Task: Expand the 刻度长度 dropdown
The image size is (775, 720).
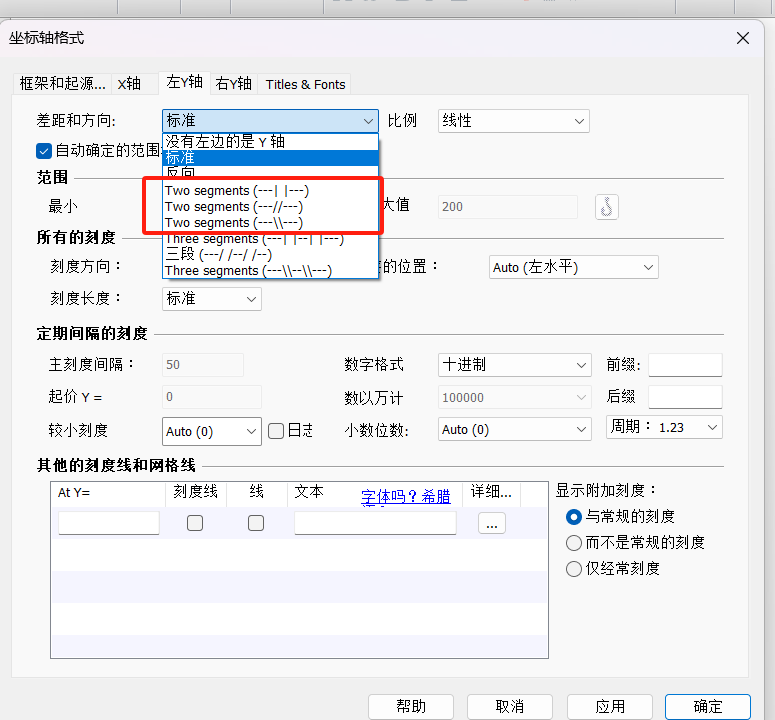Action: tap(211, 299)
